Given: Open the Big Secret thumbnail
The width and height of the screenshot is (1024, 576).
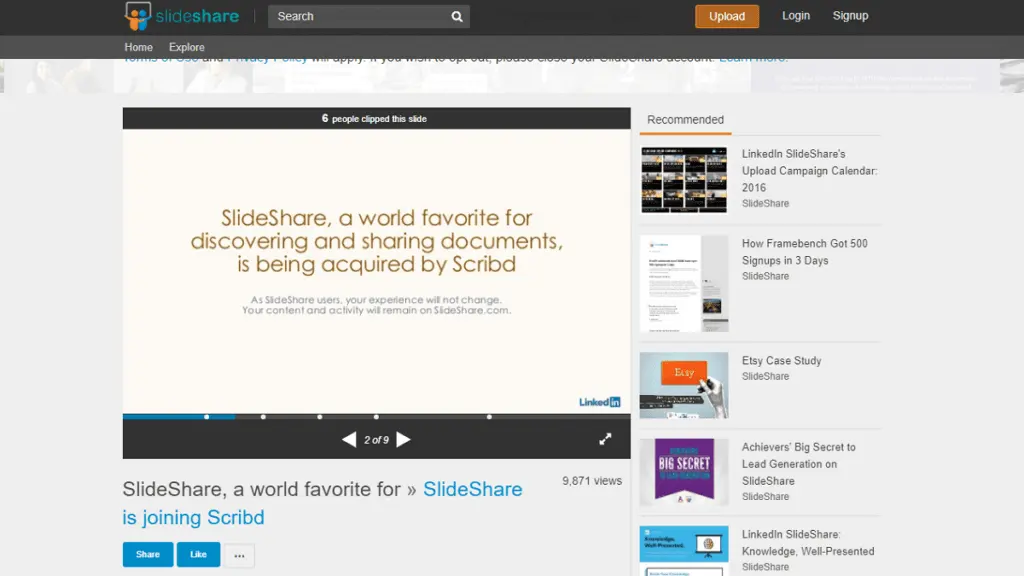Looking at the screenshot, I should [x=684, y=472].
